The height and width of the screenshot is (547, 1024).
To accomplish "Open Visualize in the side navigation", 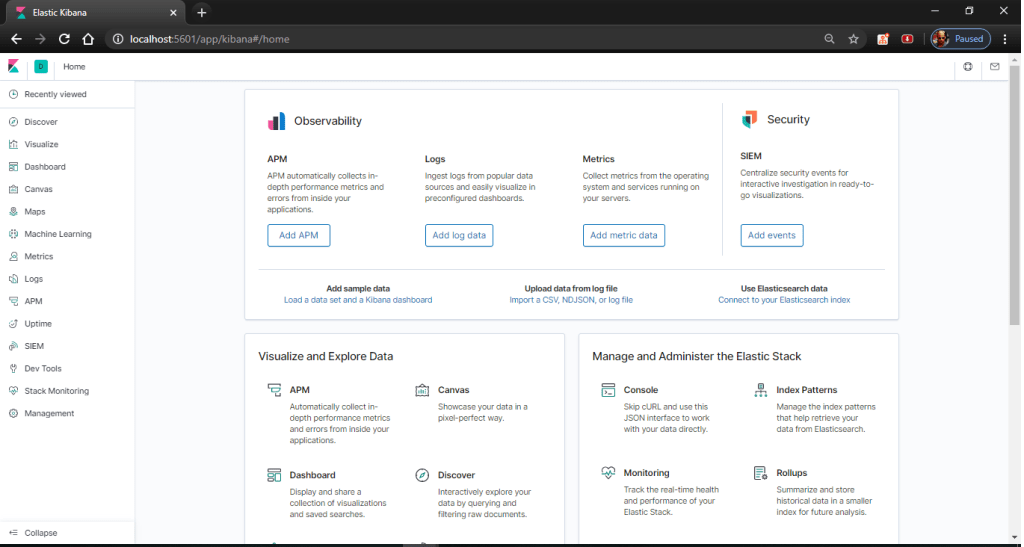I will click(x=40, y=144).
